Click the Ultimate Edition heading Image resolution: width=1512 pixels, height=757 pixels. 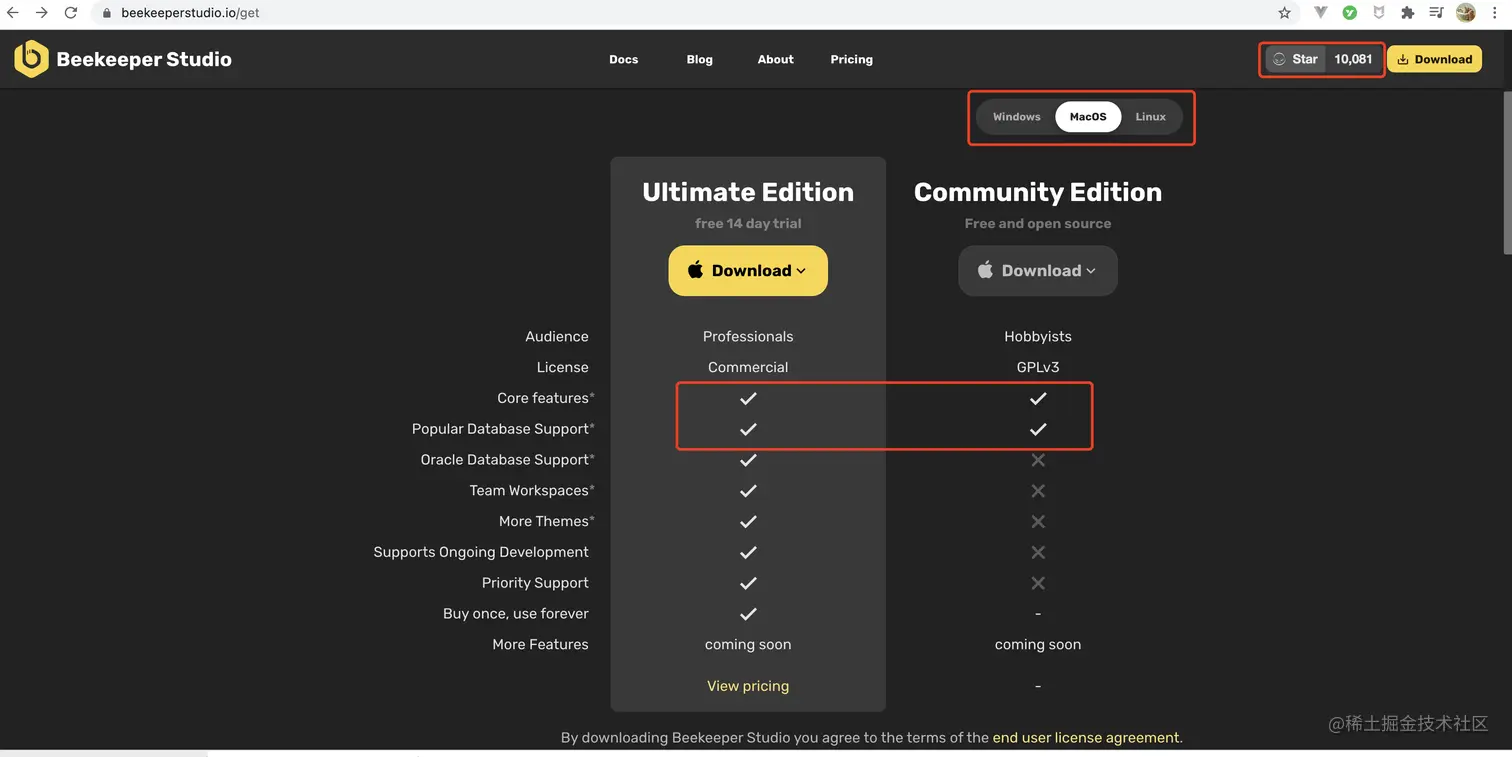748,192
